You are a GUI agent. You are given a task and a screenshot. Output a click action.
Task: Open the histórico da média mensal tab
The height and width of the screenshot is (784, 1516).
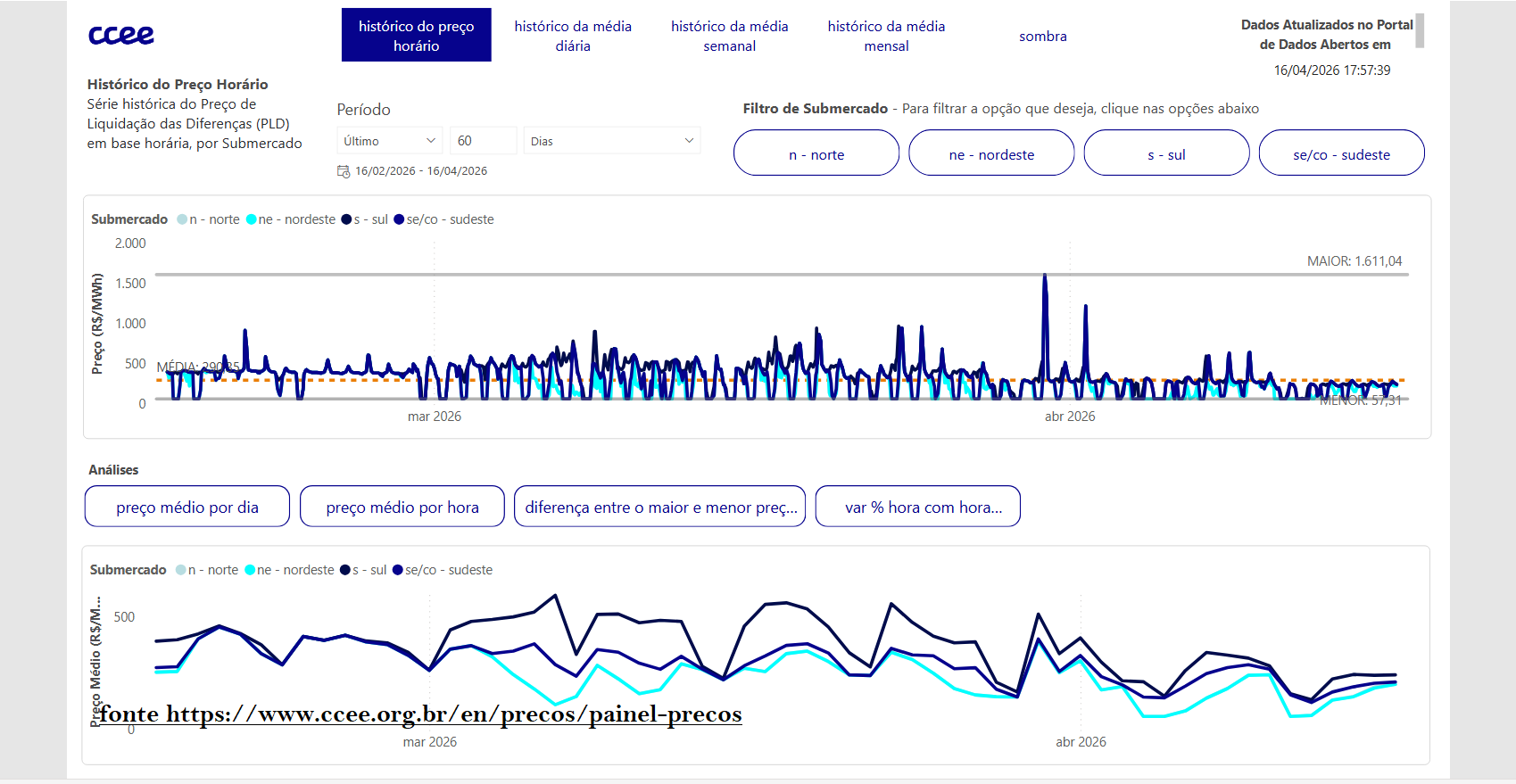[x=886, y=36]
